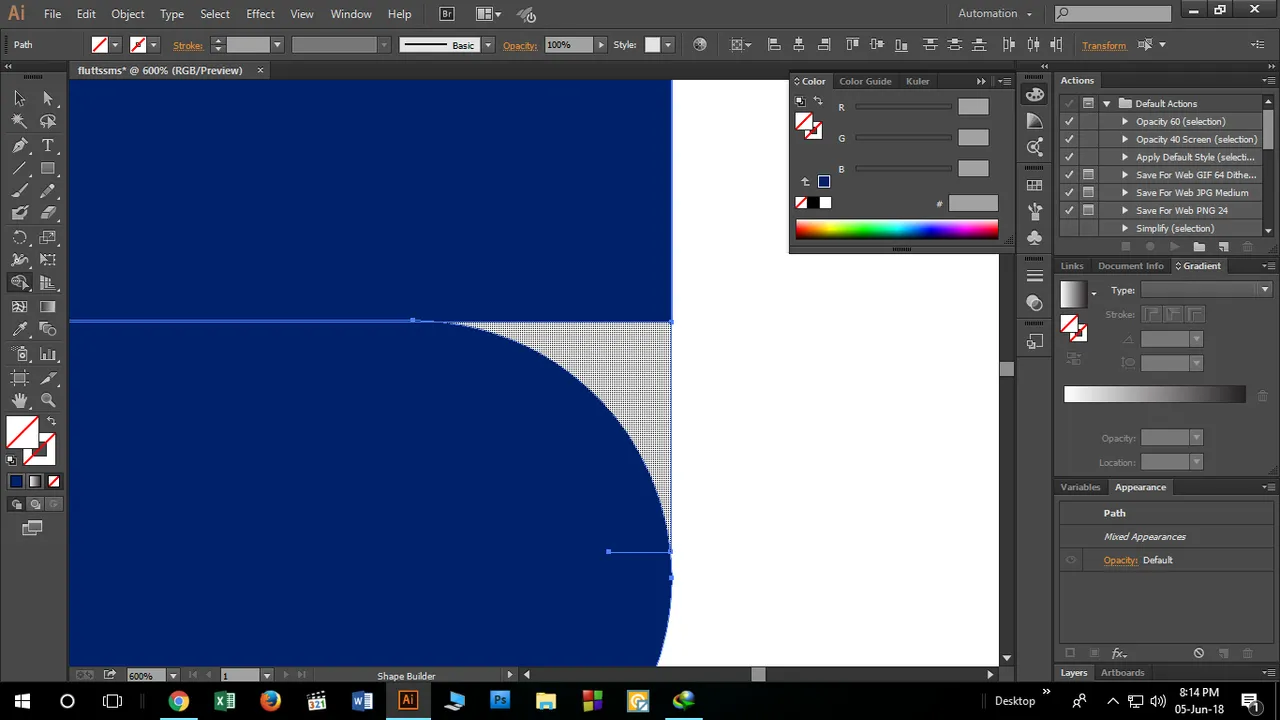Toggle checkmark for Opacity 40 Screen action
Viewport: 1280px width, 720px height.
[x=1070, y=140]
